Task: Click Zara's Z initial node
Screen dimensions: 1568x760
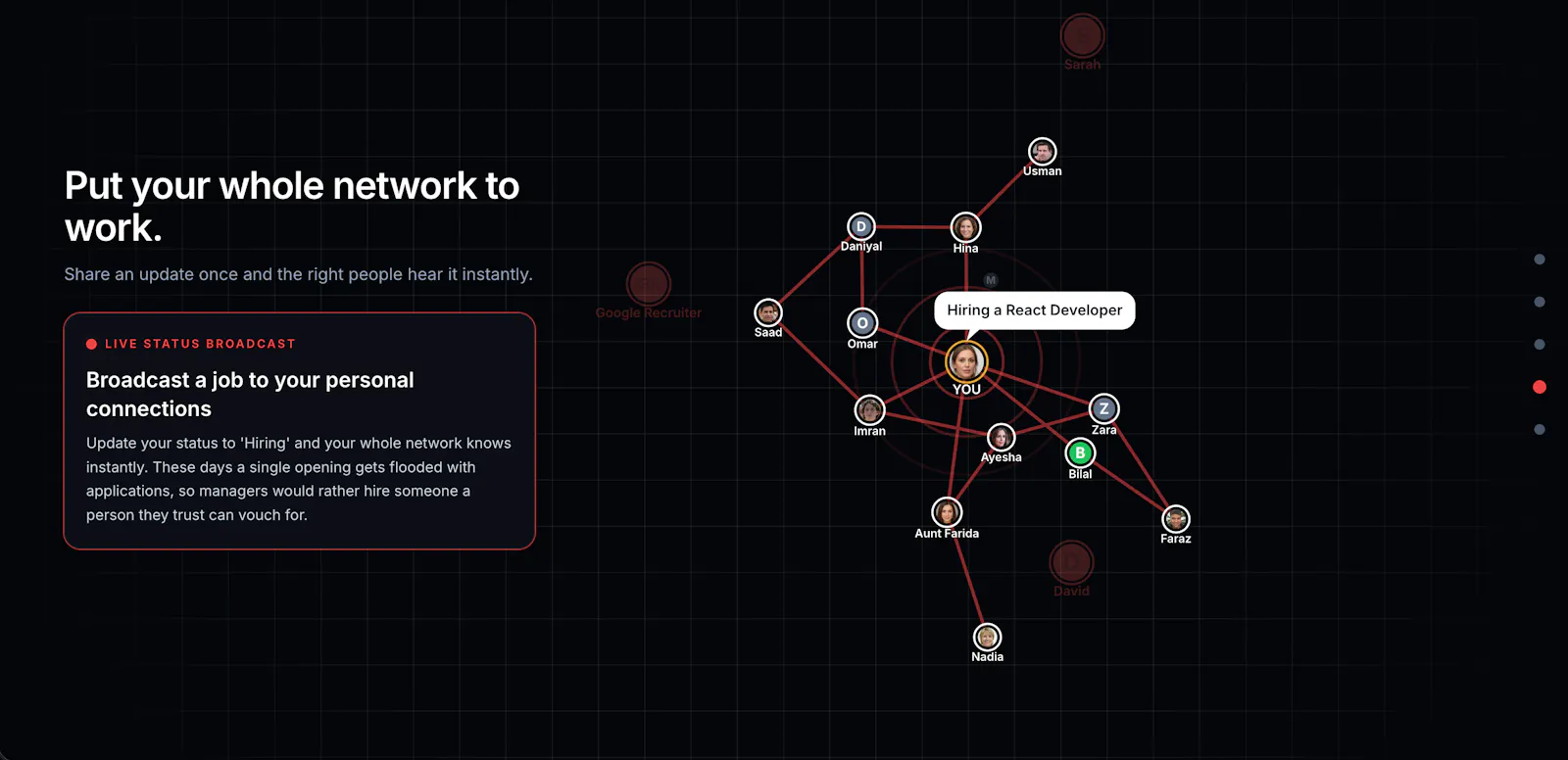Action: 1104,408
